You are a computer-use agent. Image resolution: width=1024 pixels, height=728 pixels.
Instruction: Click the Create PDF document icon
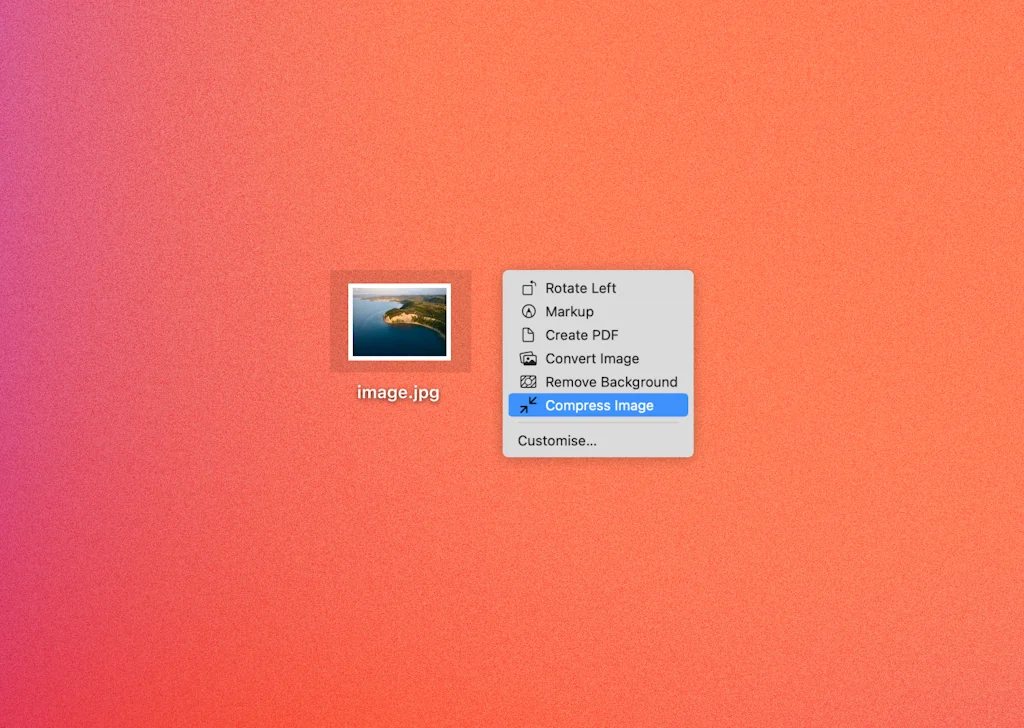(528, 335)
